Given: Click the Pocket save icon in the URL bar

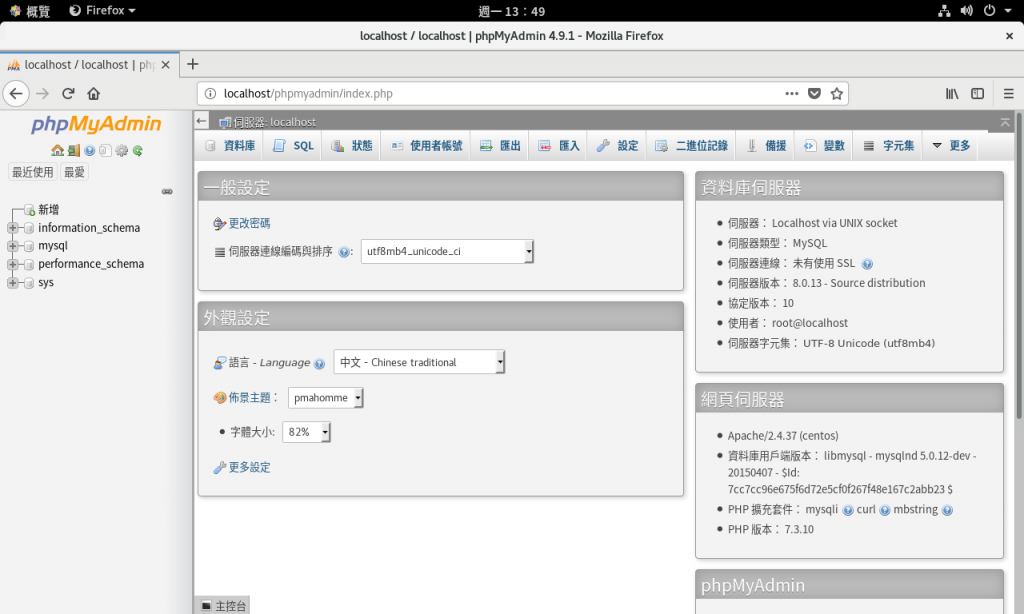Looking at the screenshot, I should coord(814,93).
